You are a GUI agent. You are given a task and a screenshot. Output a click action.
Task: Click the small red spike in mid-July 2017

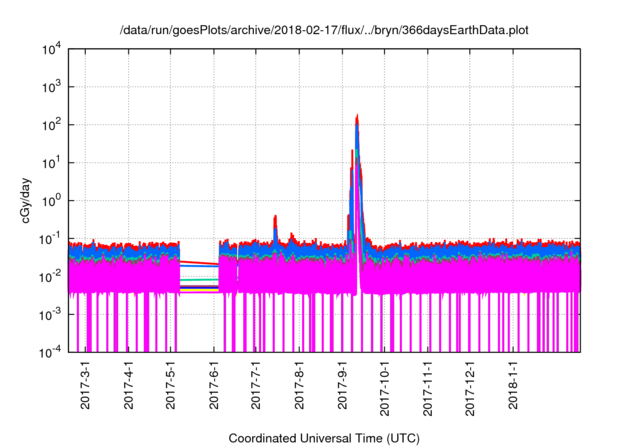tap(275, 217)
